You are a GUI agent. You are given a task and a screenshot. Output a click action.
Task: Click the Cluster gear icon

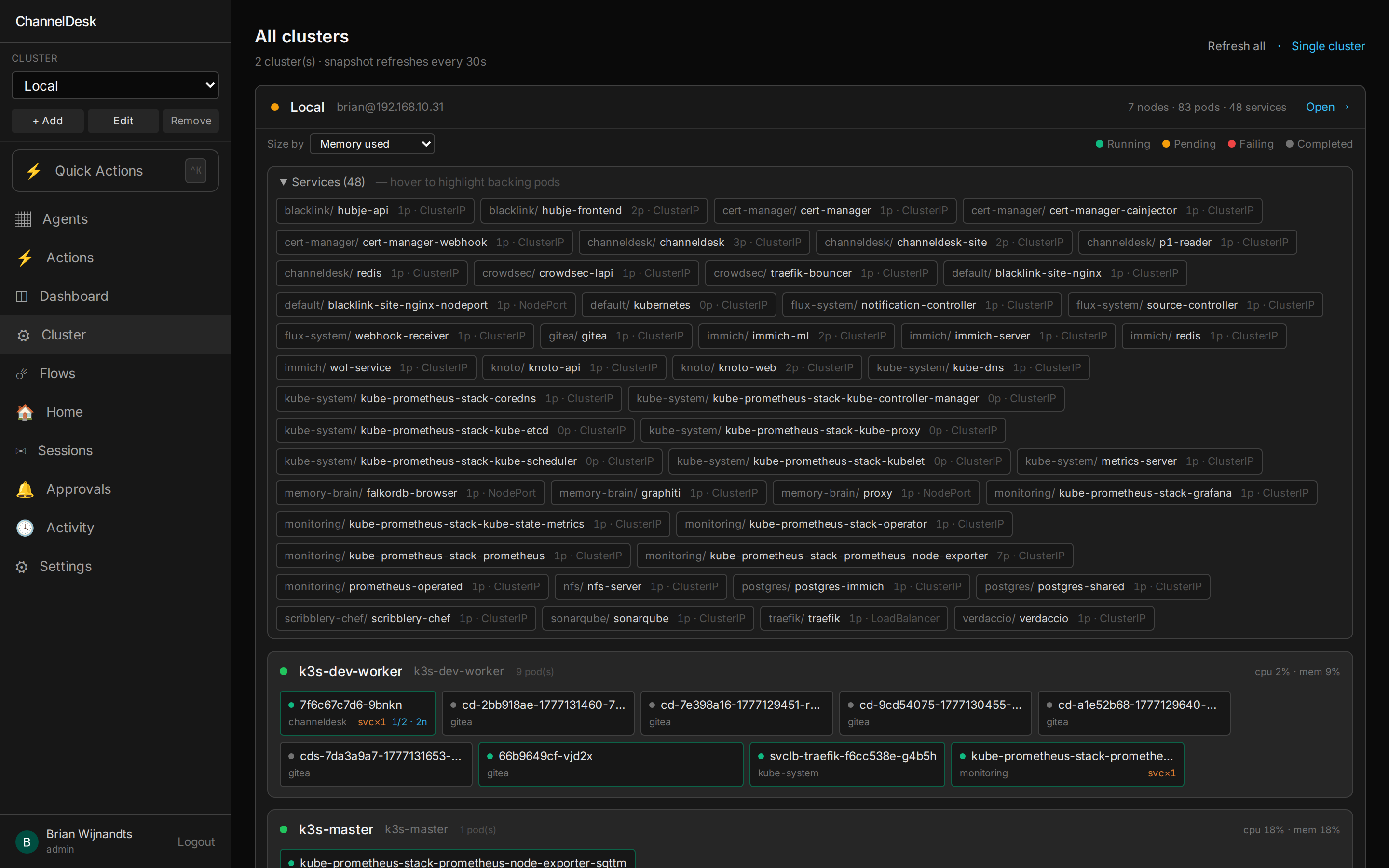23,335
